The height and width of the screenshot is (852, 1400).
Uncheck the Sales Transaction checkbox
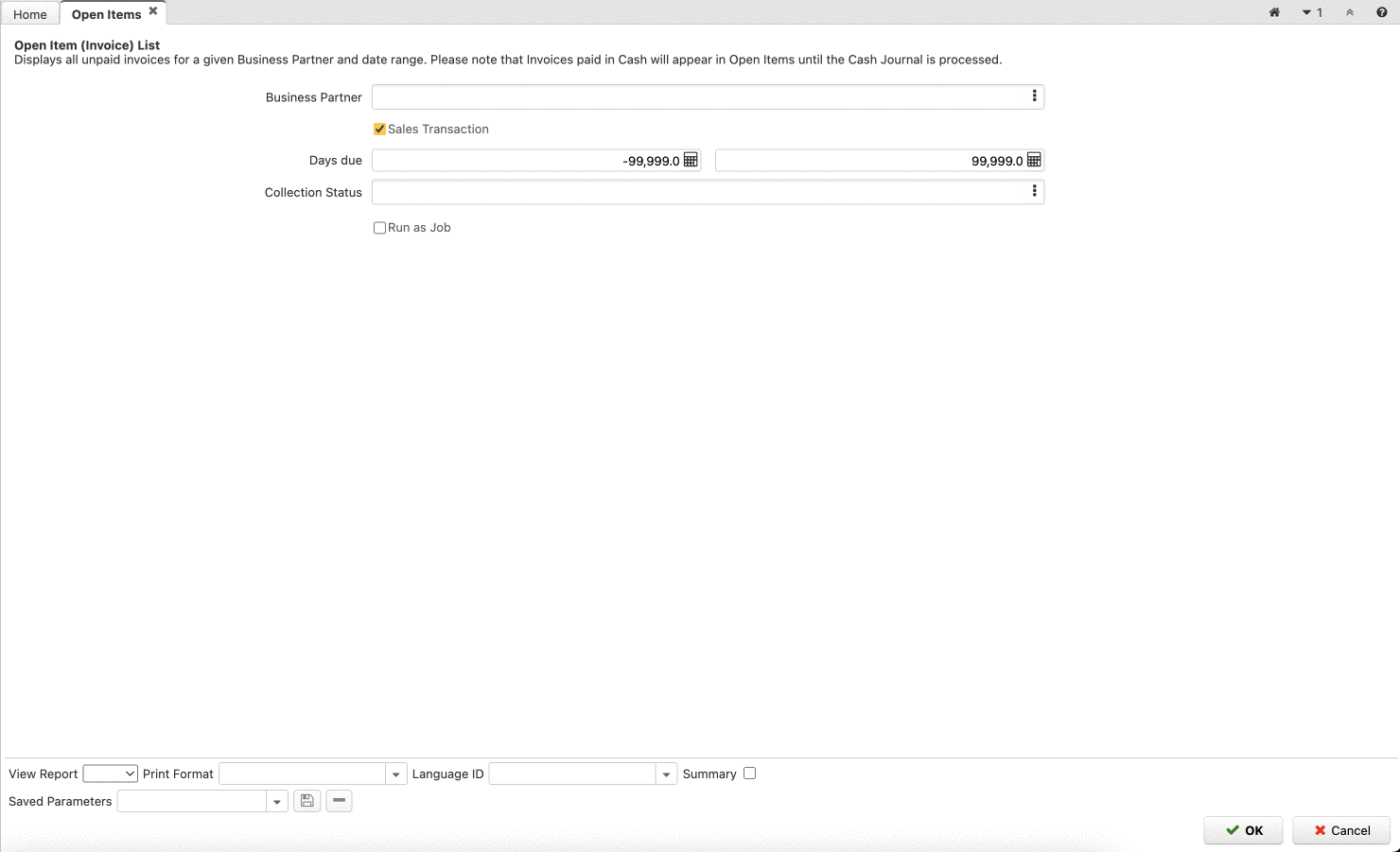[x=379, y=130]
